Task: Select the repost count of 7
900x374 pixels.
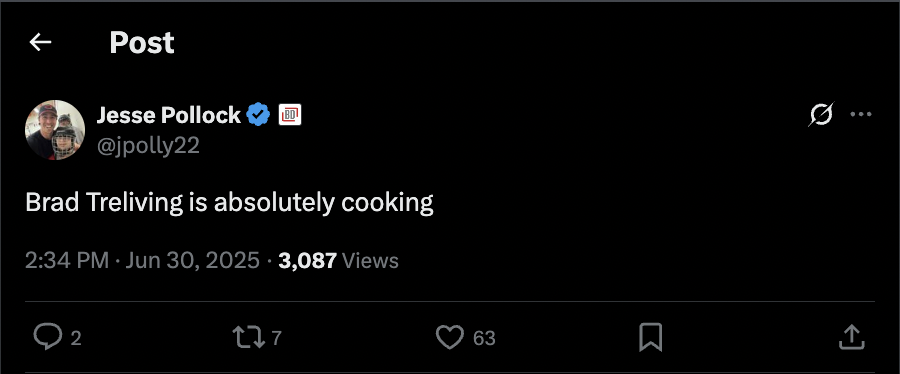Action: click(x=277, y=338)
